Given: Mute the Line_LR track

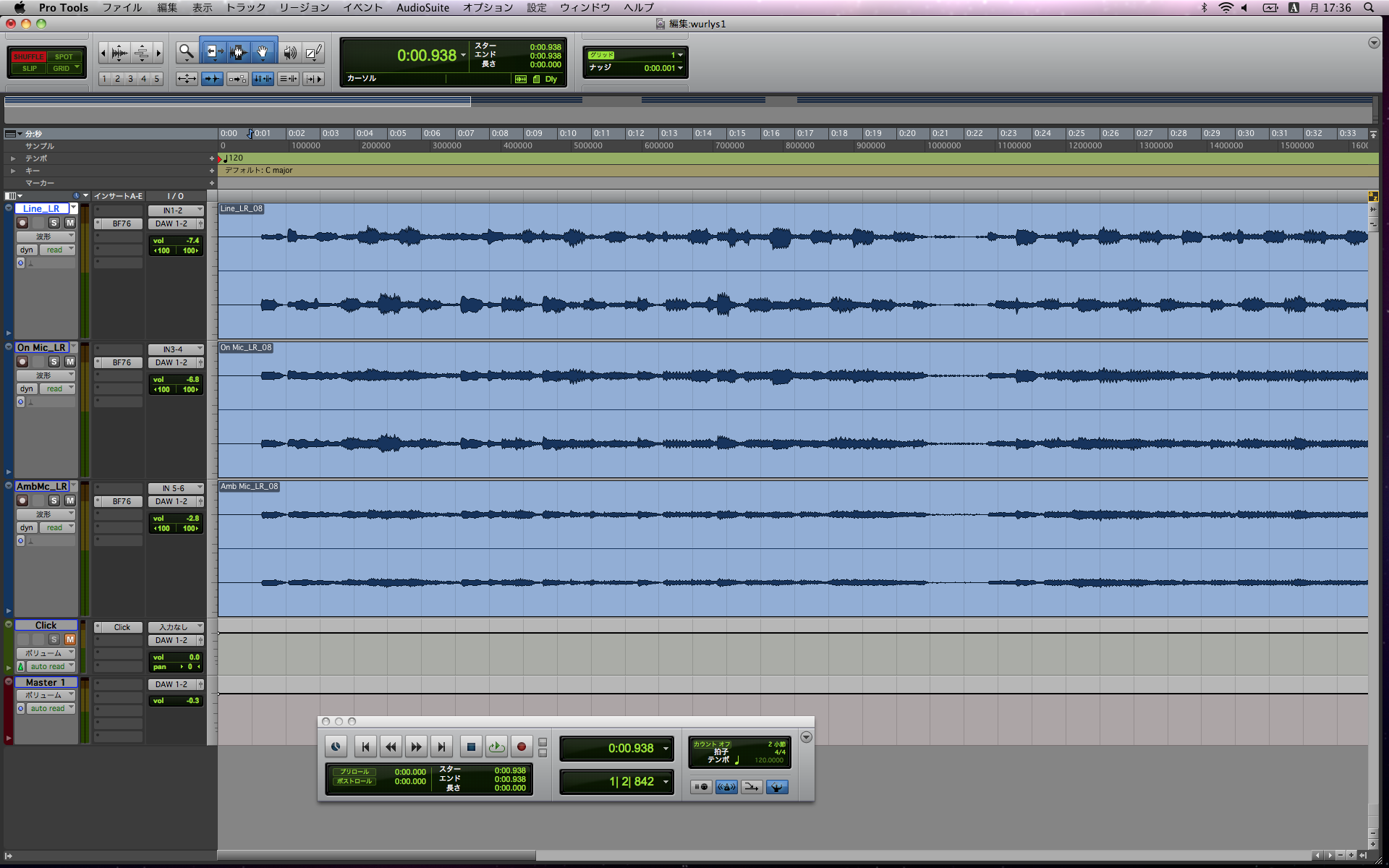Looking at the screenshot, I should tap(69, 223).
